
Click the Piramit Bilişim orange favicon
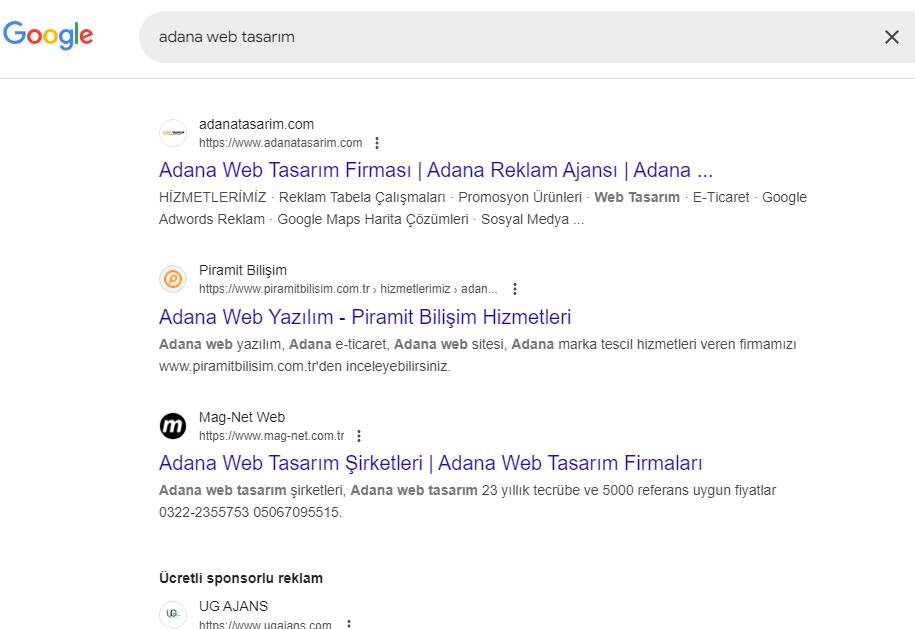[173, 279]
